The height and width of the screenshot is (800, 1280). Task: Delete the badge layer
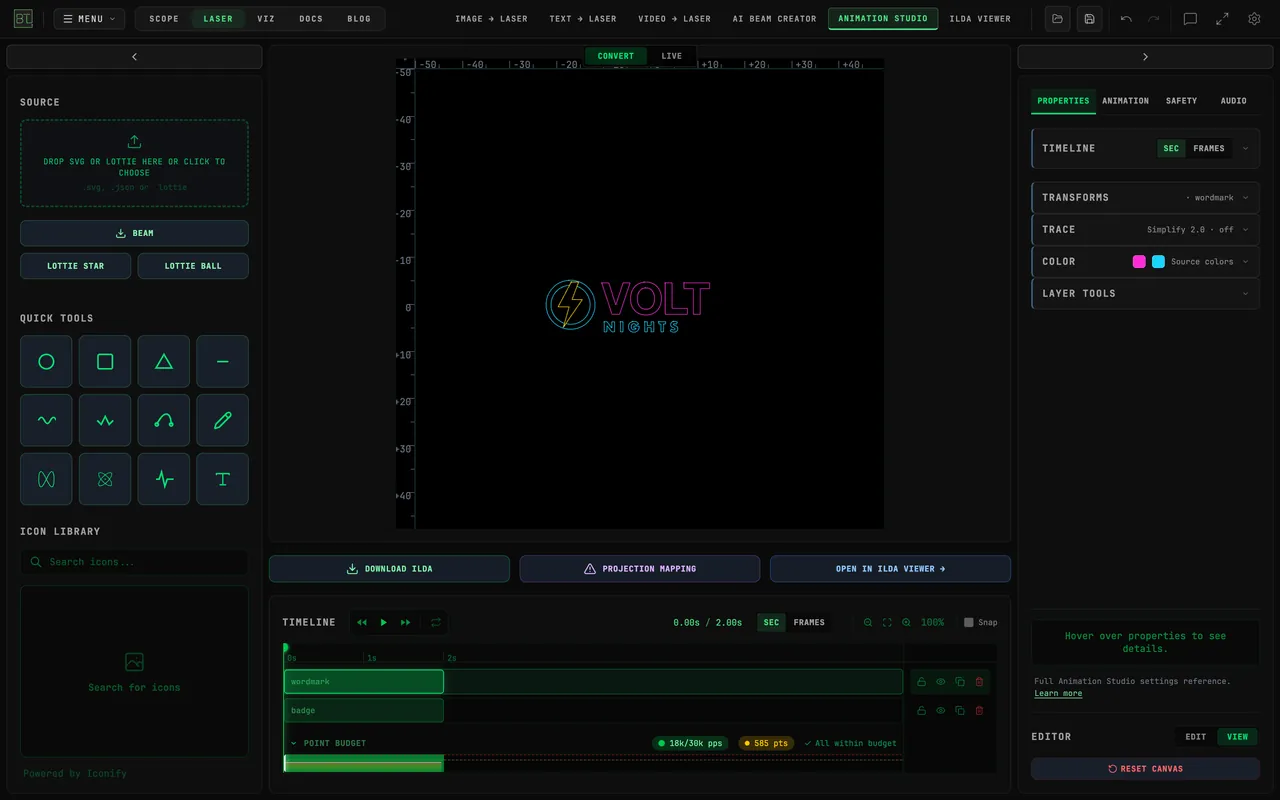(x=979, y=711)
